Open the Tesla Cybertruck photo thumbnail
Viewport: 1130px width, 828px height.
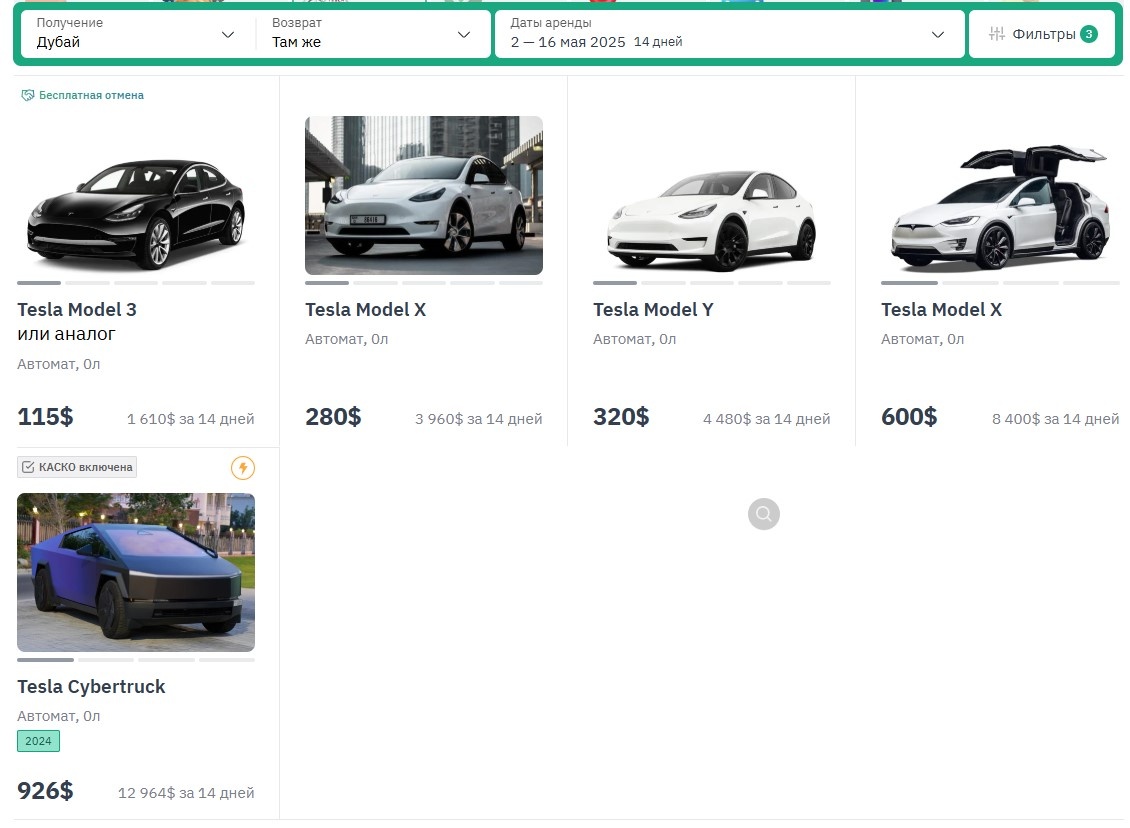point(135,572)
